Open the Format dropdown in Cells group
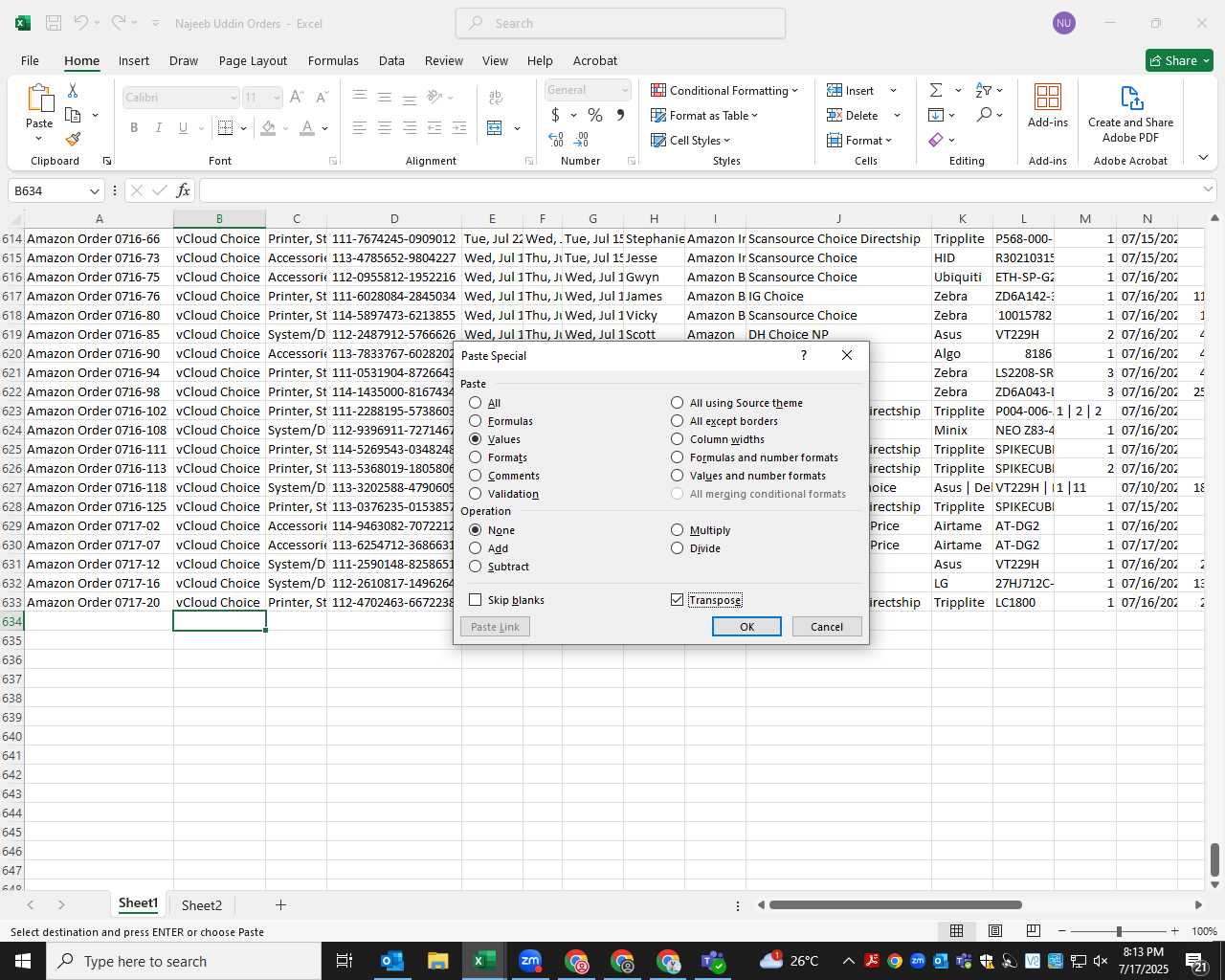The image size is (1225, 980). pos(859,140)
